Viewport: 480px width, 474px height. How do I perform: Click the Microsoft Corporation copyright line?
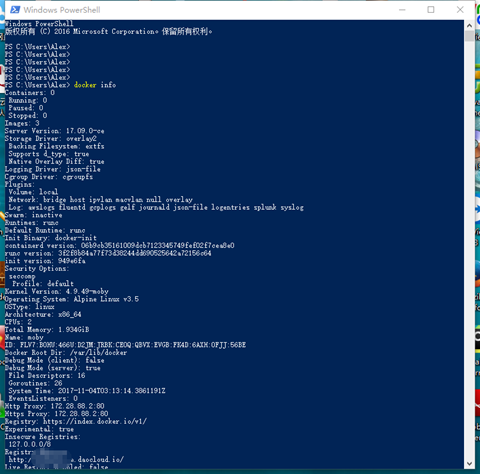108,31
